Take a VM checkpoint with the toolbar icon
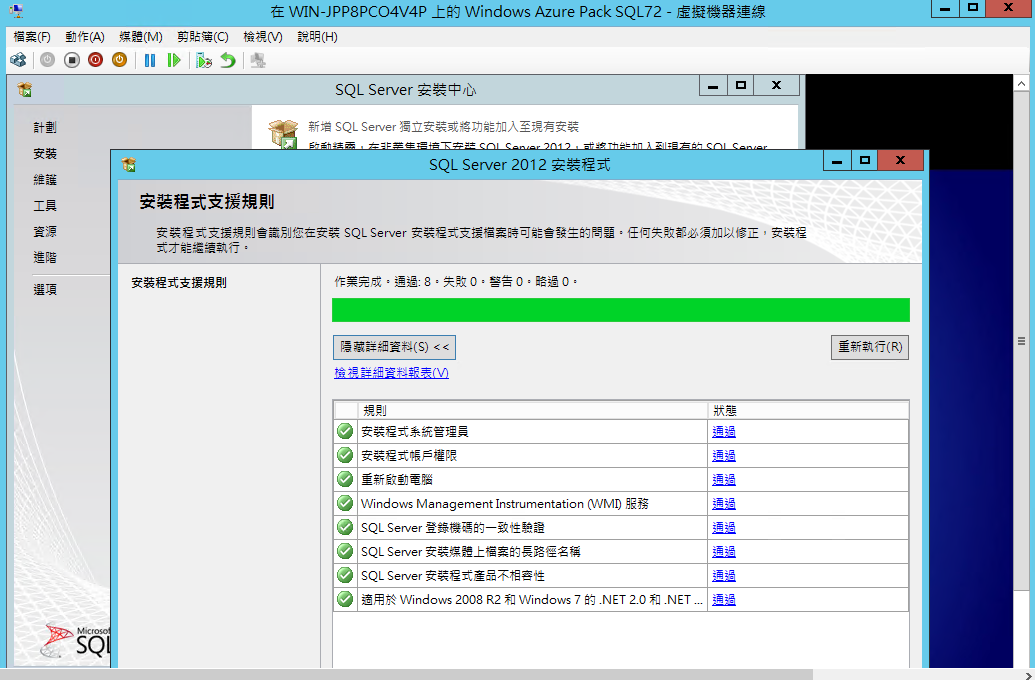 click(x=204, y=61)
